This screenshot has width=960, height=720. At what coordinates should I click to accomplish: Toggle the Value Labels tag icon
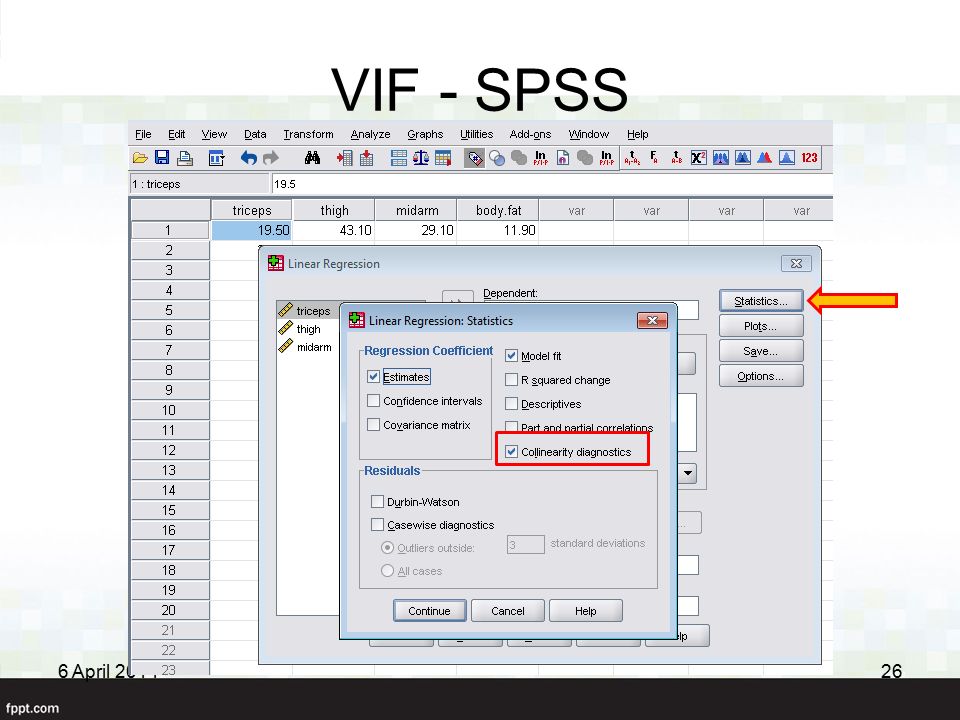474,159
